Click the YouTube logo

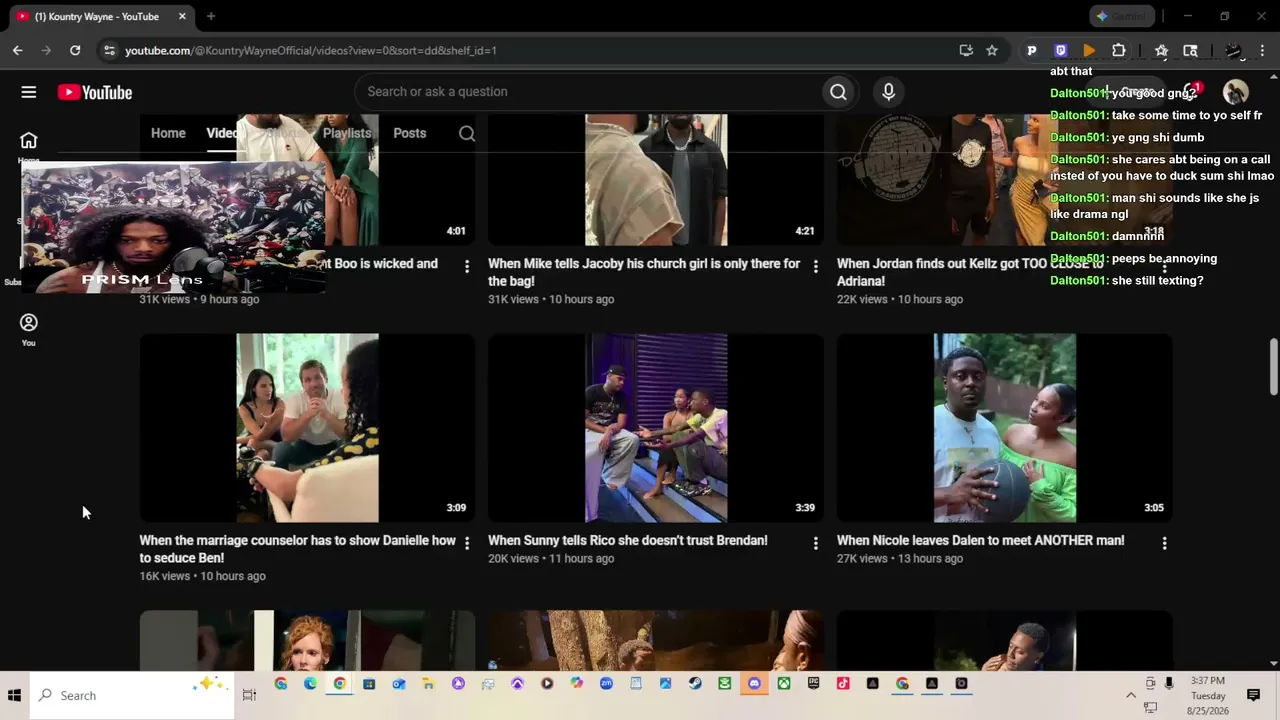95,92
